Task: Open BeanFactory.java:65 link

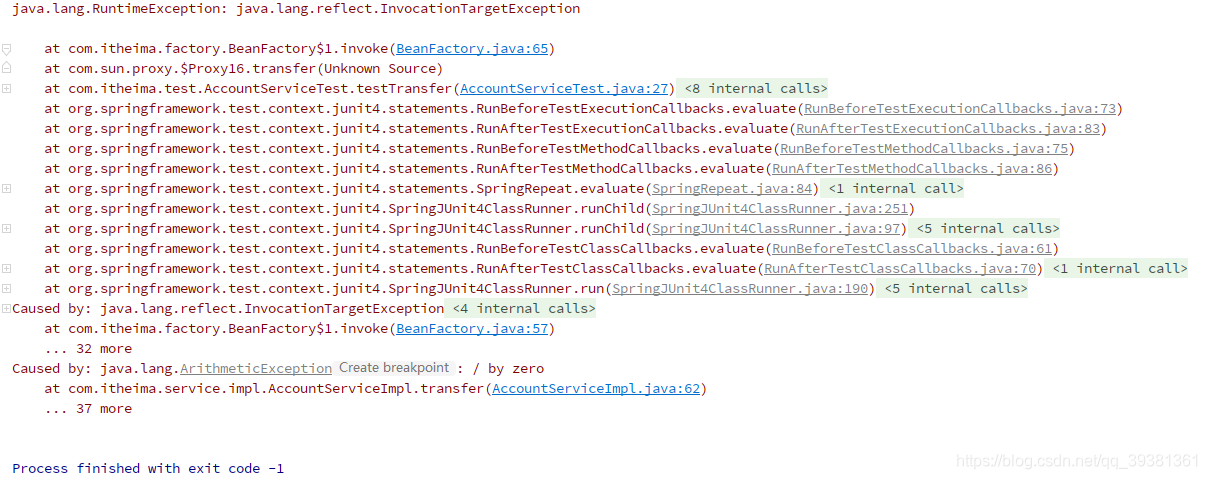Action: [472, 48]
